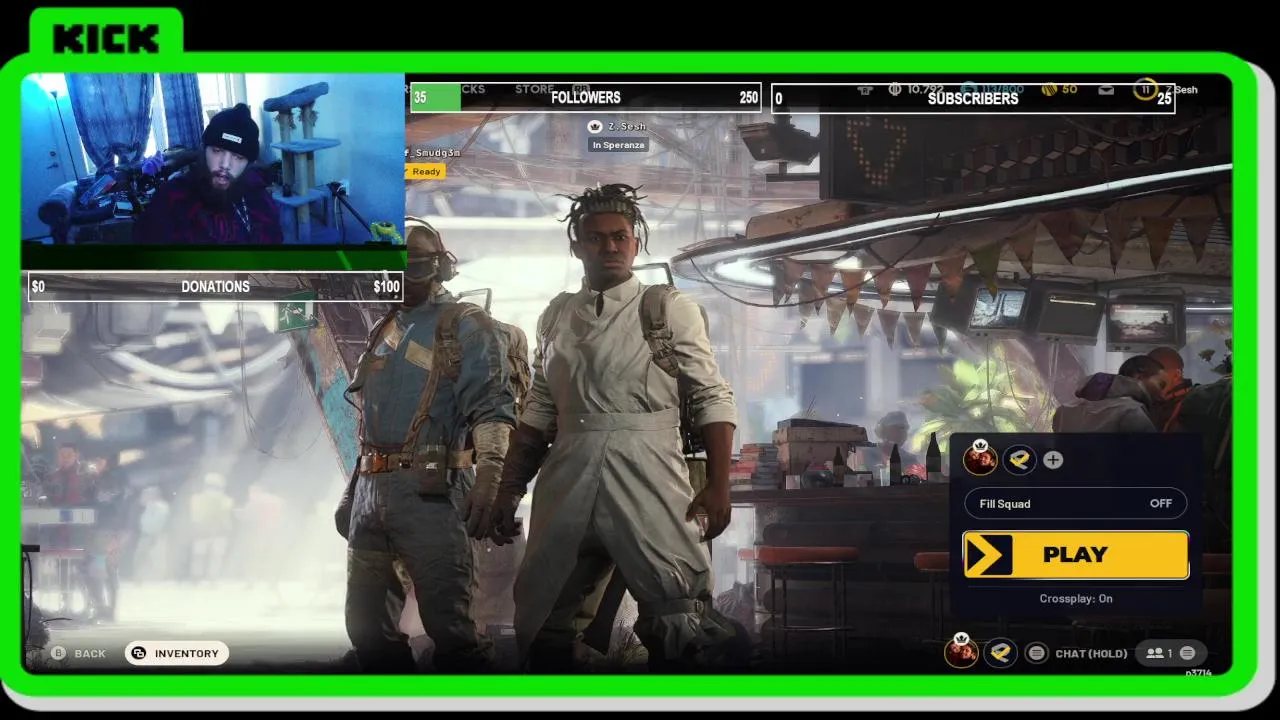Click the gold coins 50 counter
The height and width of the screenshot is (720, 1280).
click(1060, 89)
